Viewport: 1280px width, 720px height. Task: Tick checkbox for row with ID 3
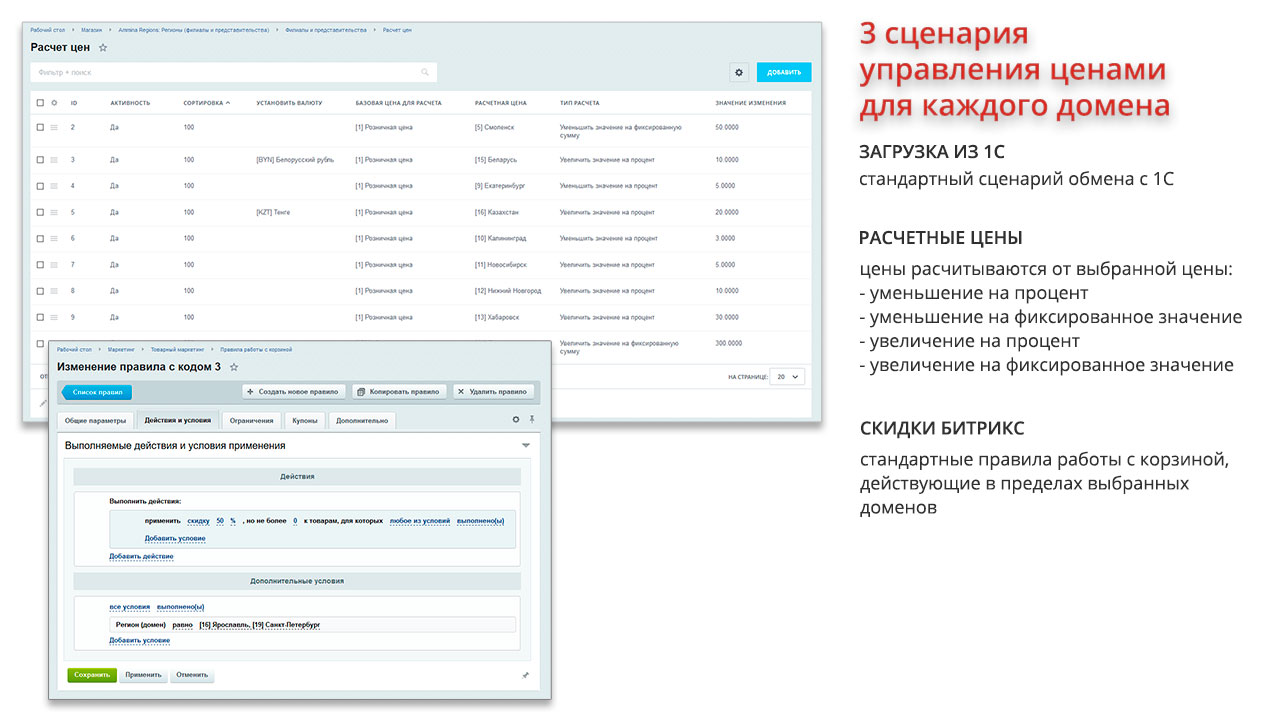pyautogui.click(x=40, y=160)
